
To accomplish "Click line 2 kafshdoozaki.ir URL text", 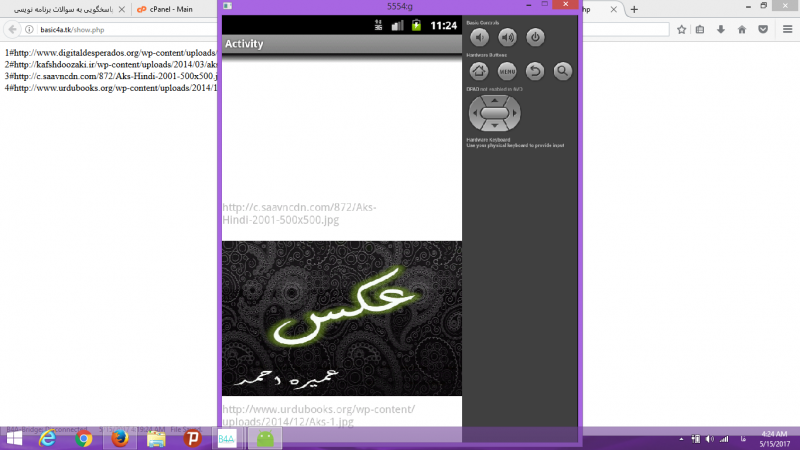I will point(111,64).
